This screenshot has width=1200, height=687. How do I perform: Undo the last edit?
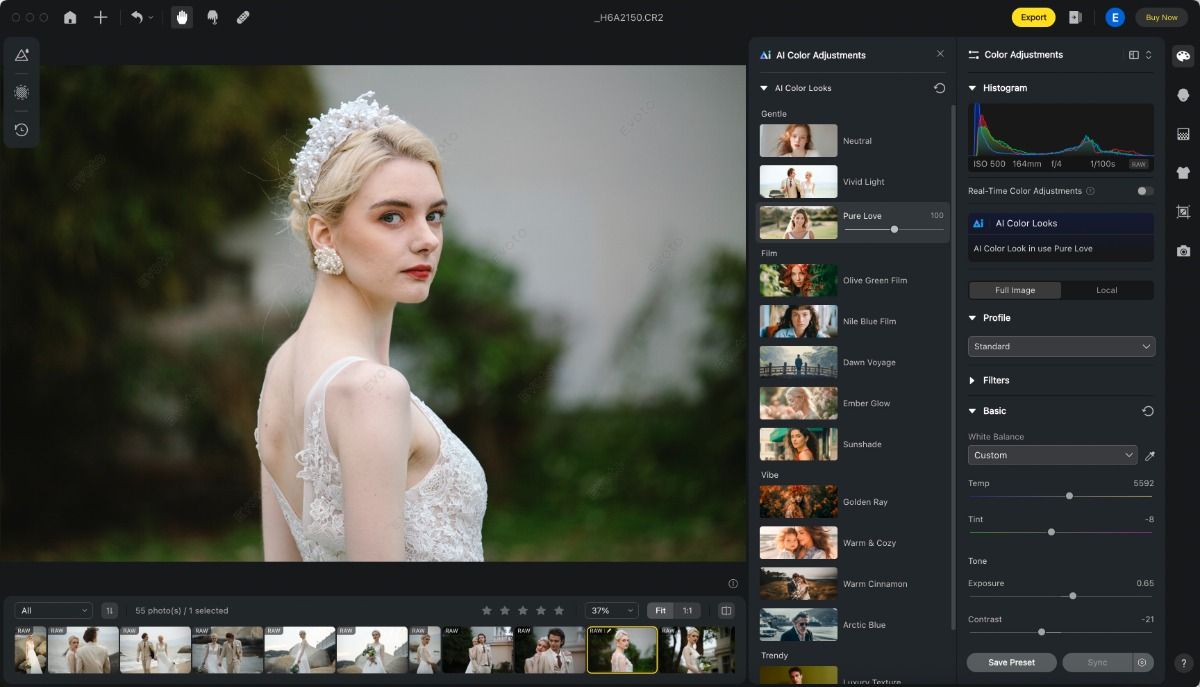point(138,17)
